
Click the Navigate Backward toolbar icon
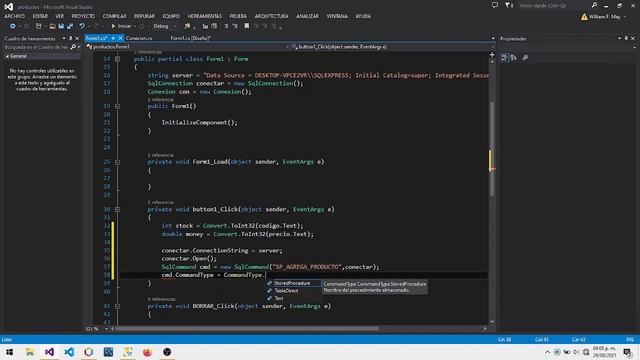(13, 26)
